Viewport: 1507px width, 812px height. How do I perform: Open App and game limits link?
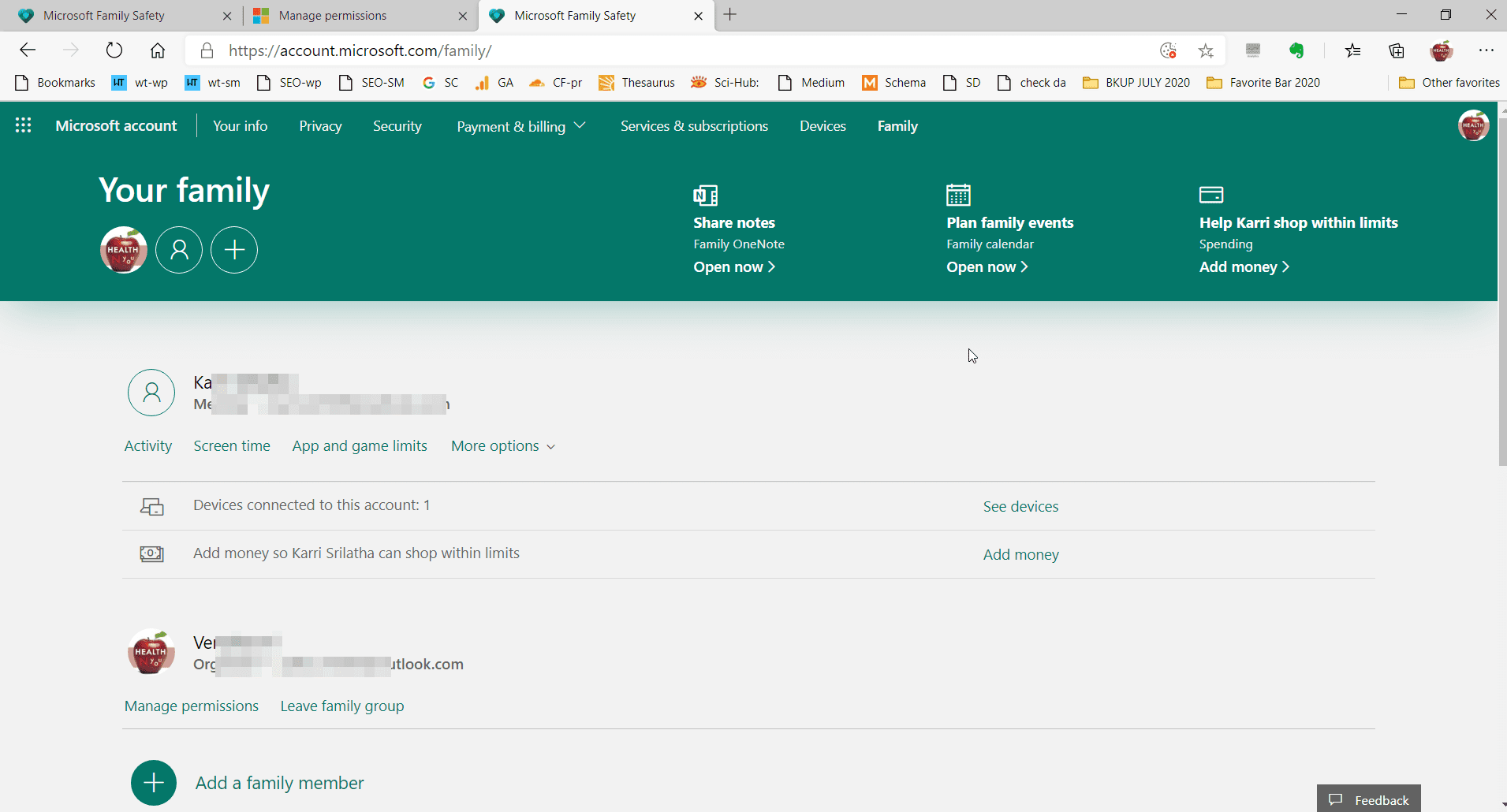pyautogui.click(x=360, y=445)
